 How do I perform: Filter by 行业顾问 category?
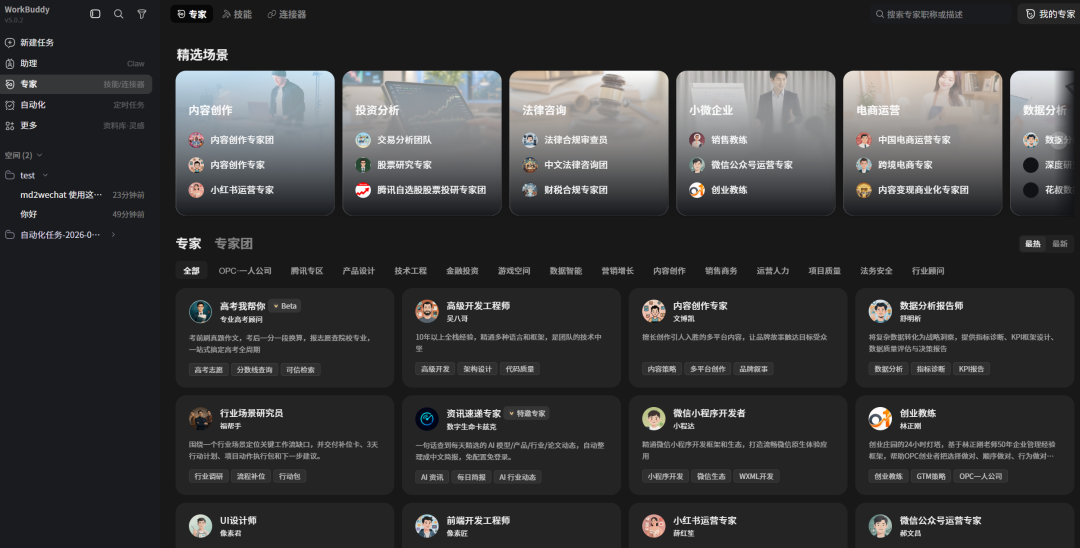928,271
